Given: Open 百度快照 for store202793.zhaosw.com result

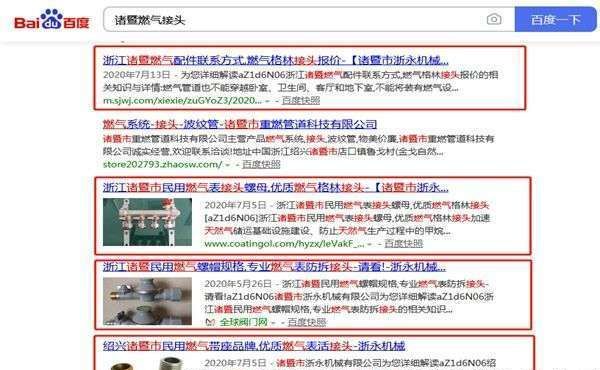Looking at the screenshot, I should point(261,164).
